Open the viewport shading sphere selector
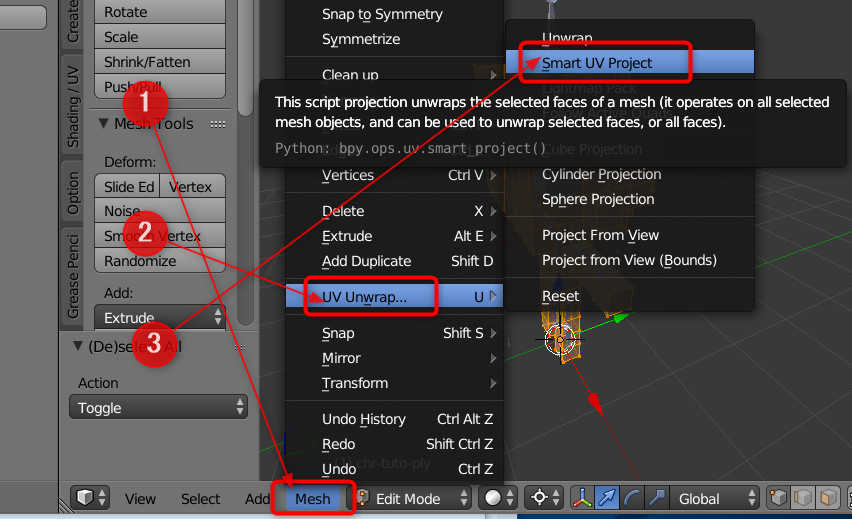Image resolution: width=852 pixels, height=519 pixels. coord(499,497)
